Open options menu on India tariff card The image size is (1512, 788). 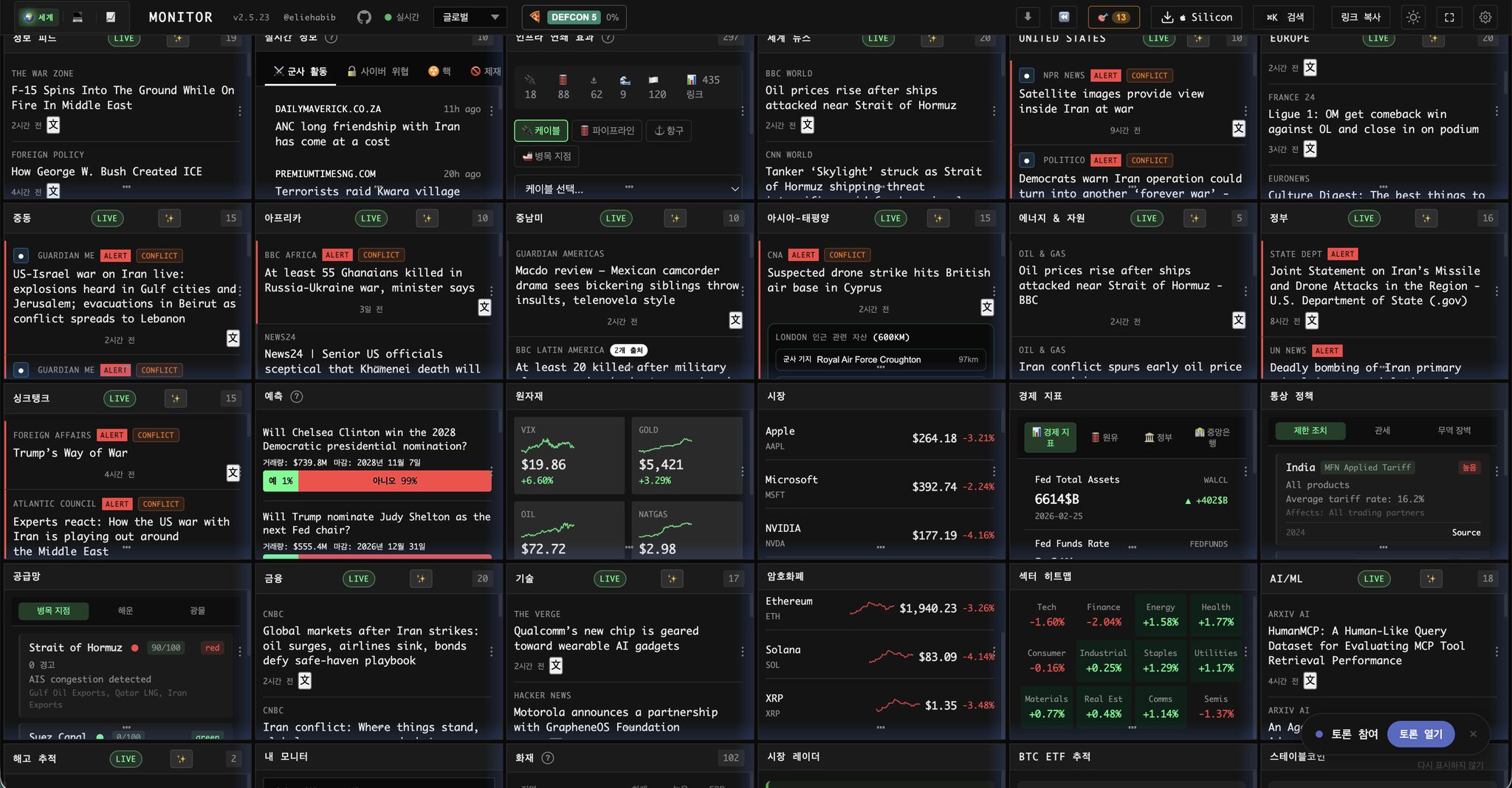(1496, 471)
